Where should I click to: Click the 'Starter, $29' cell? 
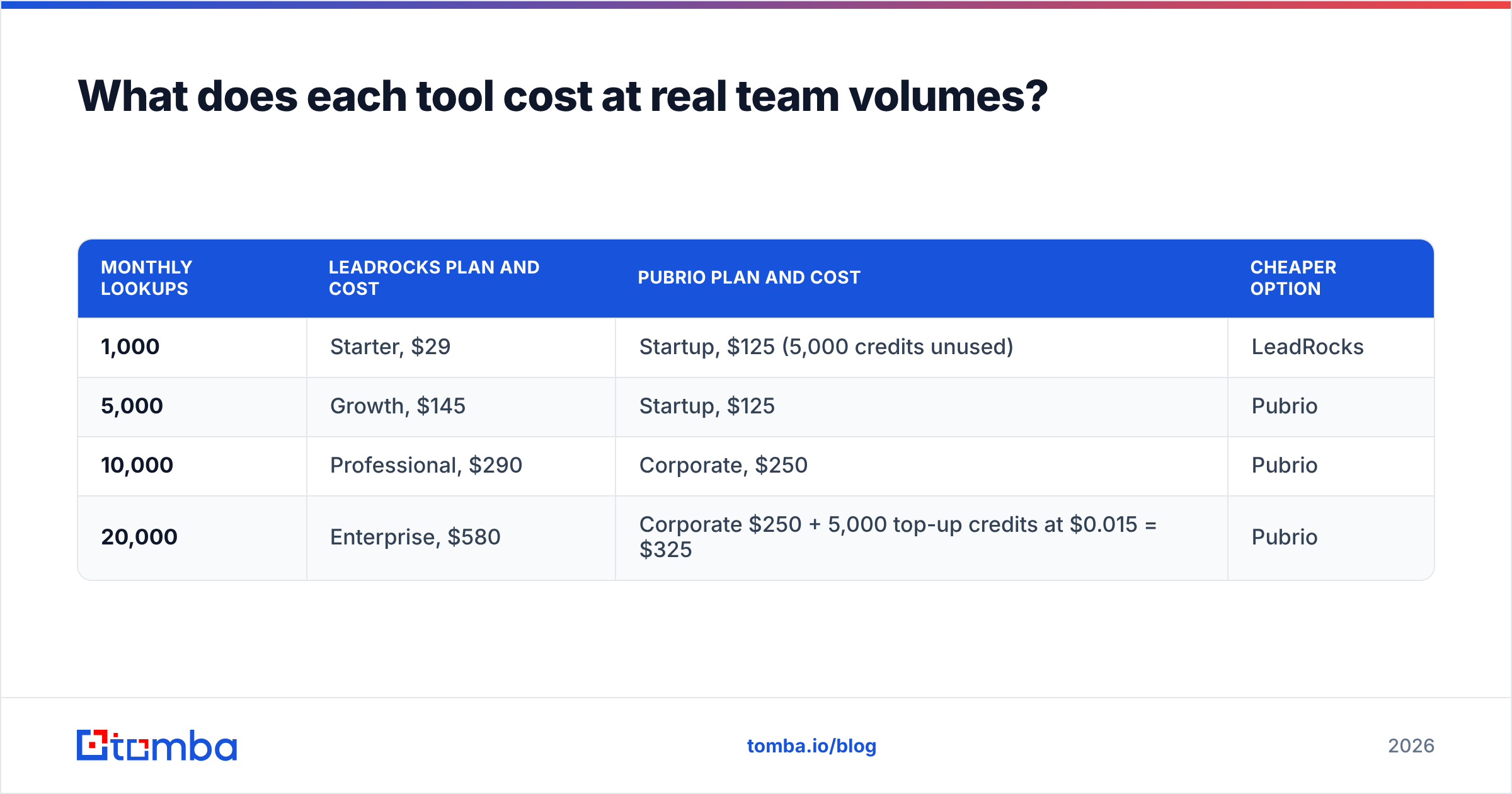click(x=461, y=347)
